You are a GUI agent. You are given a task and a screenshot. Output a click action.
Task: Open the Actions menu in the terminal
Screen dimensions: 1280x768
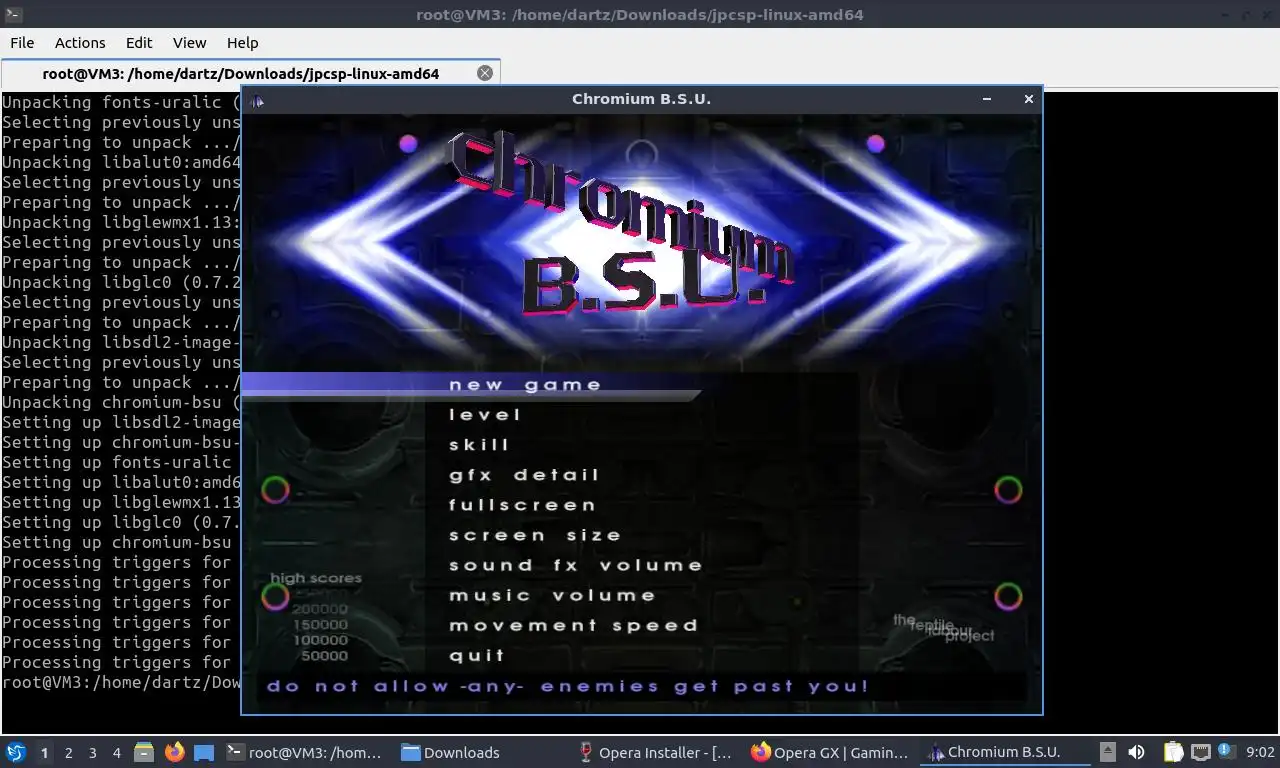point(80,42)
